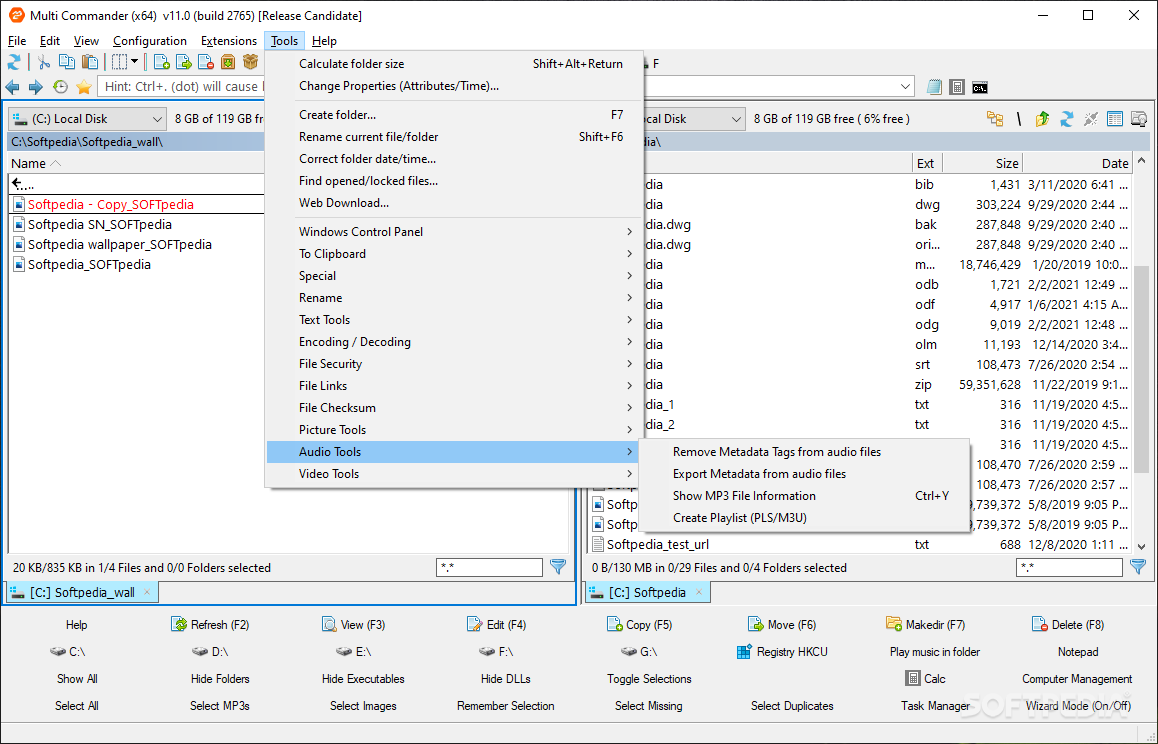Select Create Playlist (PLS/M3U)

804,517
